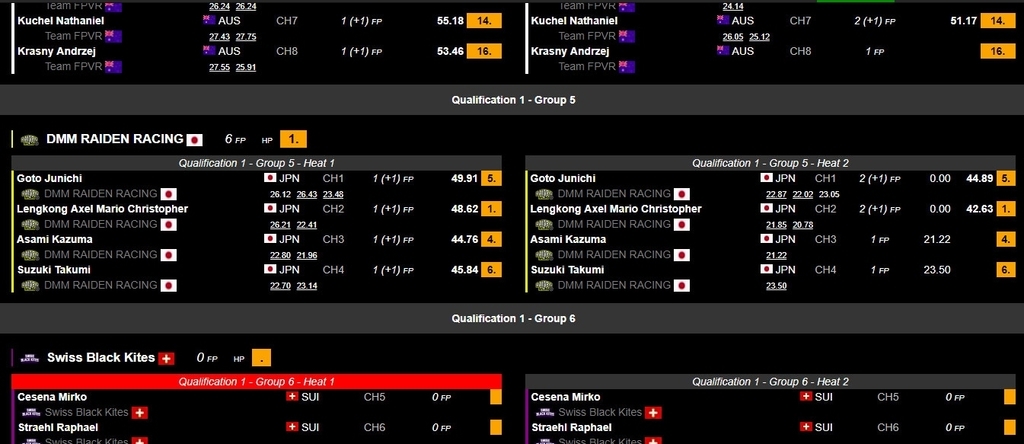Click Krasny Andrzej's 53.46 total time

pyautogui.click(x=450, y=51)
